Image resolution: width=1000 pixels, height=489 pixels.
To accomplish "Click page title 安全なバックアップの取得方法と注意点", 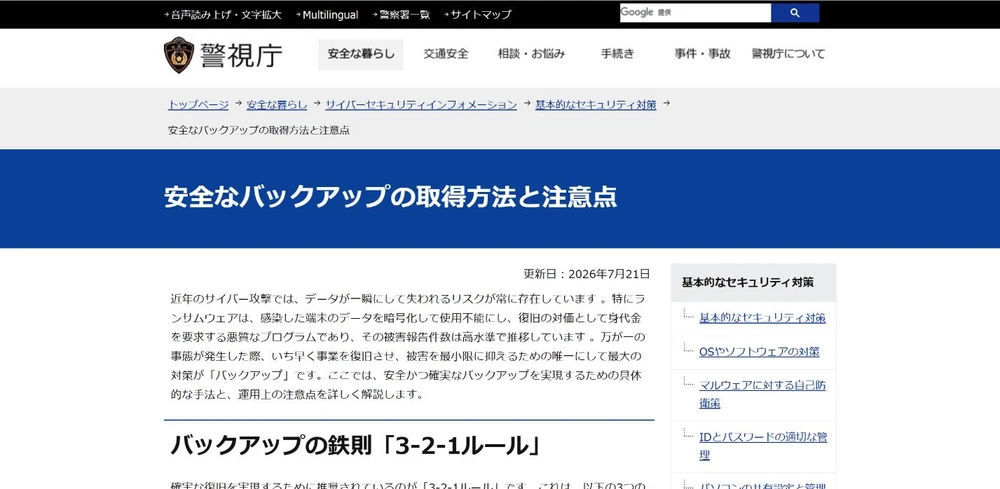I will click(390, 197).
